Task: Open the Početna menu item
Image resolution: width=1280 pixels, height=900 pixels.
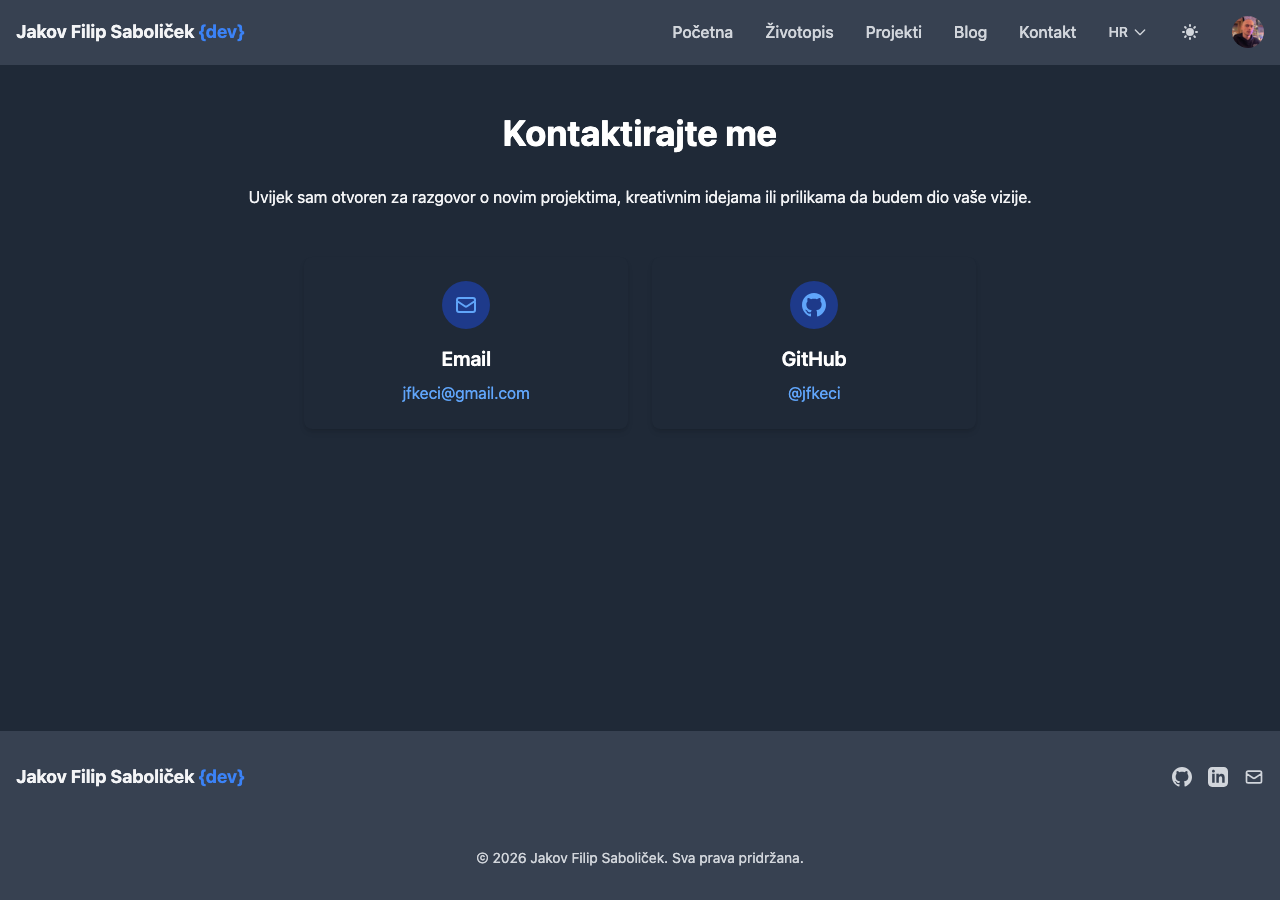Action: (702, 32)
